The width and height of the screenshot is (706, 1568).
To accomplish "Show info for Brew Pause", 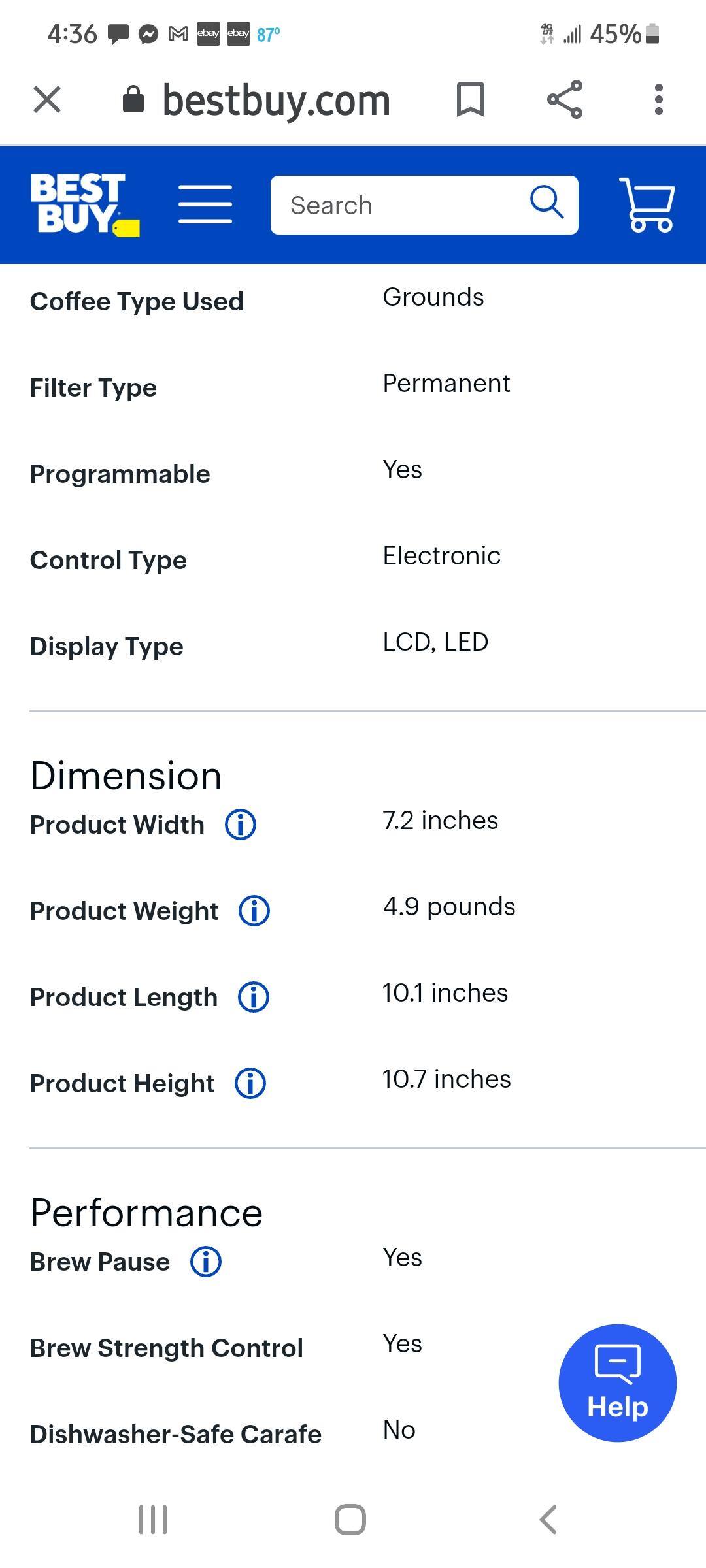I will coord(206,1262).
